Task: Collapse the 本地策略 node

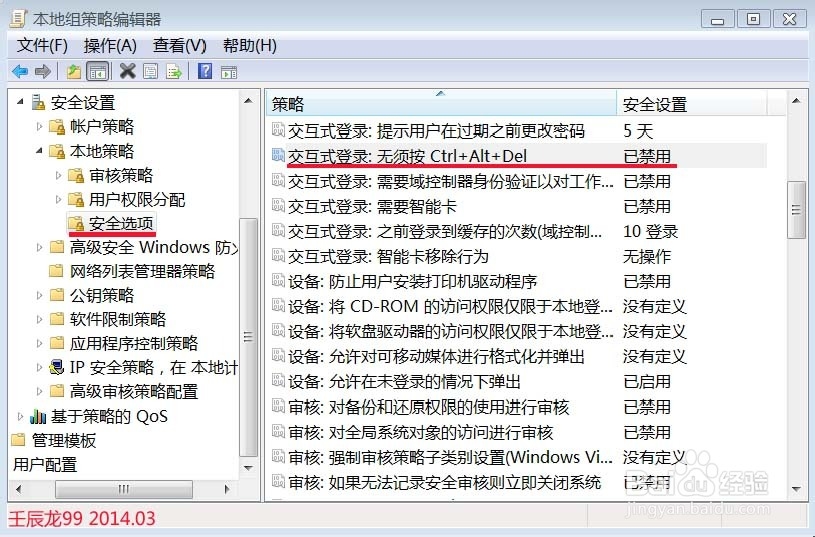Action: (x=40, y=151)
